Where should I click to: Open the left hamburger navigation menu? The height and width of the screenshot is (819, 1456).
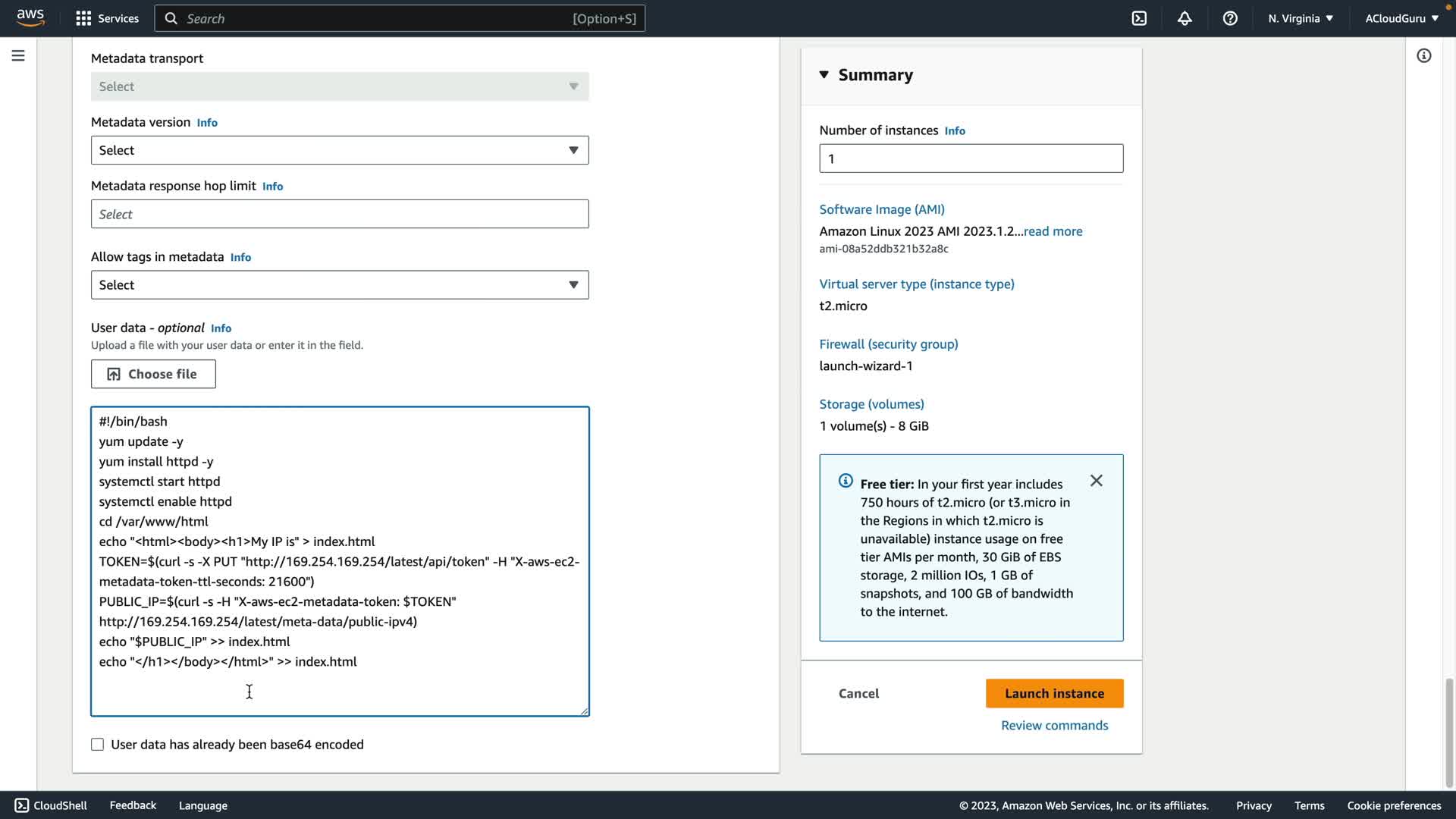tap(18, 55)
